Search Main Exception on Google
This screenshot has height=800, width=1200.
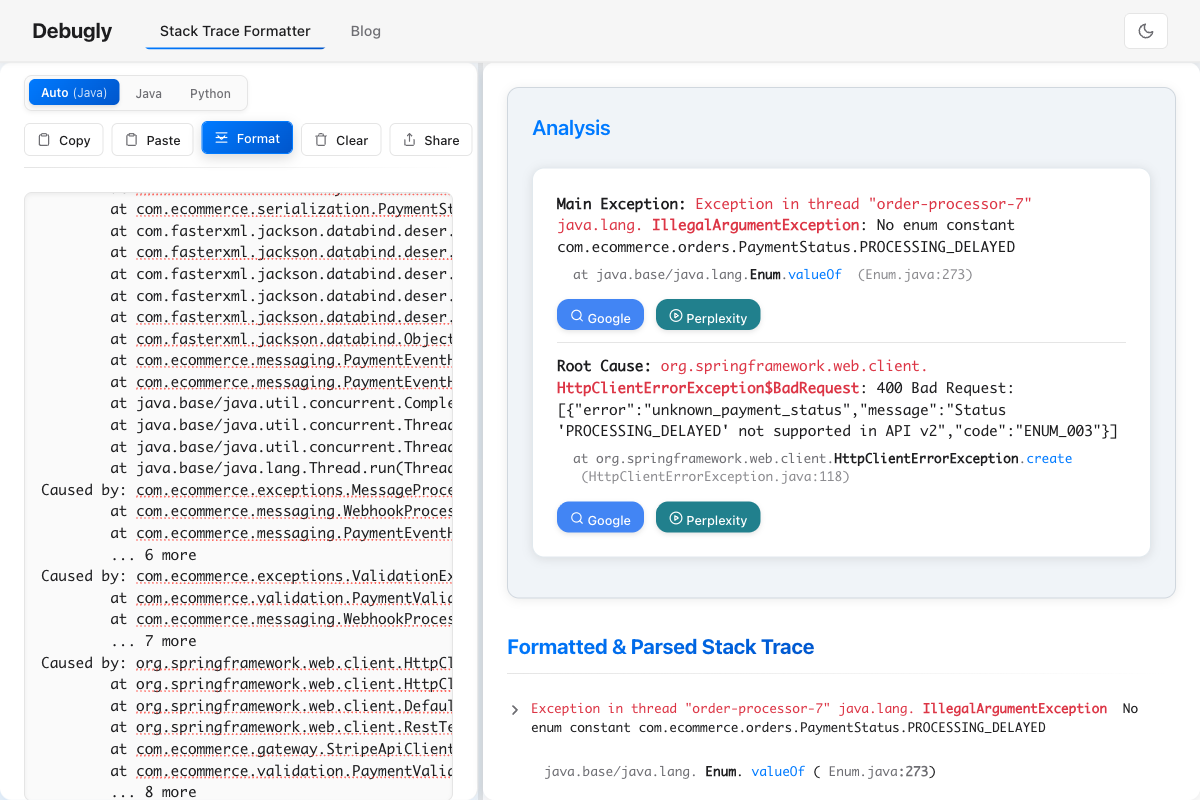tap(600, 315)
